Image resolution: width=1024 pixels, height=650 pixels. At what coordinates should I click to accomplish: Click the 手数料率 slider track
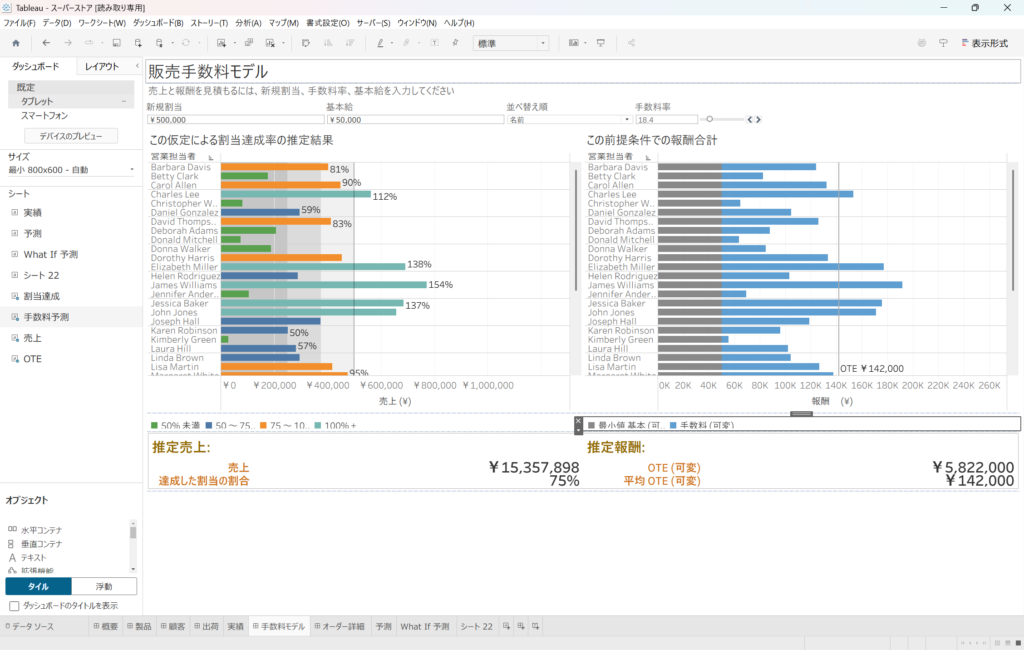723,119
